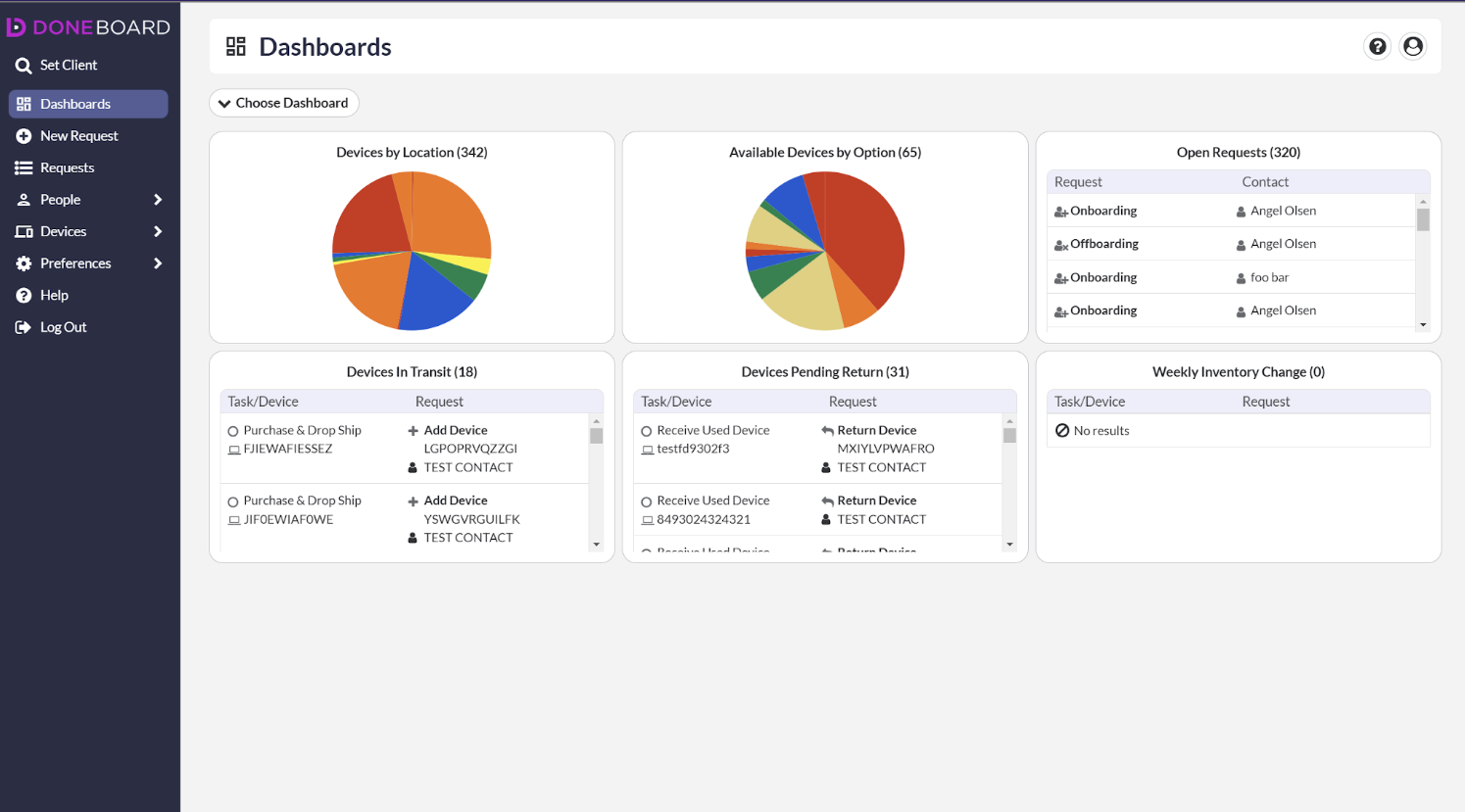Screen dimensions: 1465x812
Task: Click the down arrow of Open Requests scrollbar
Action: (x=1423, y=325)
